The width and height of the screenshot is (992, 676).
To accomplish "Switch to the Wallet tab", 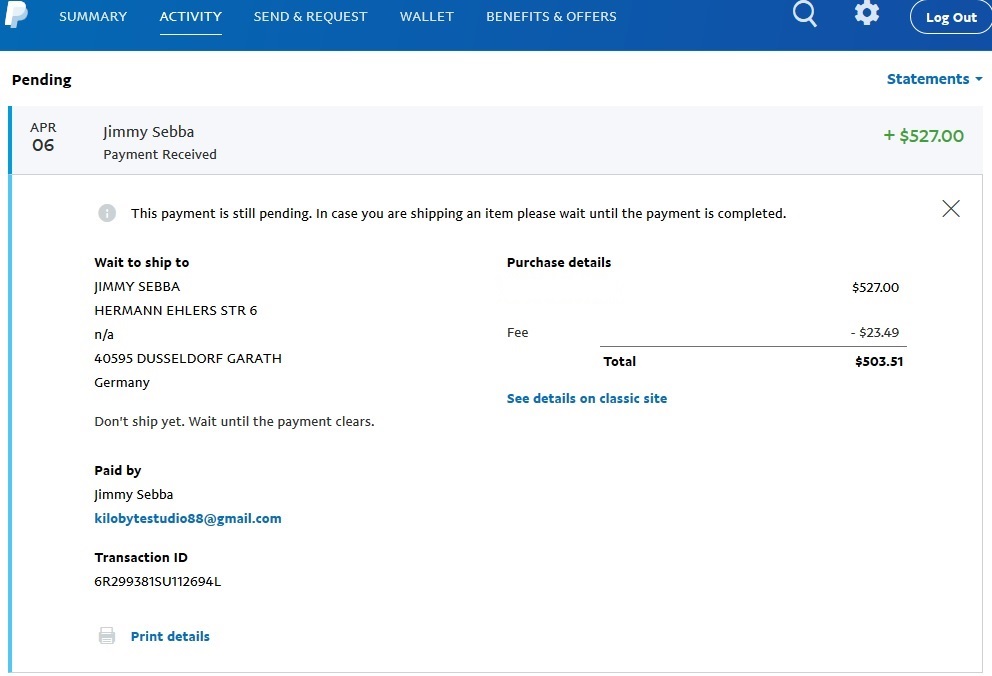I will pos(426,16).
